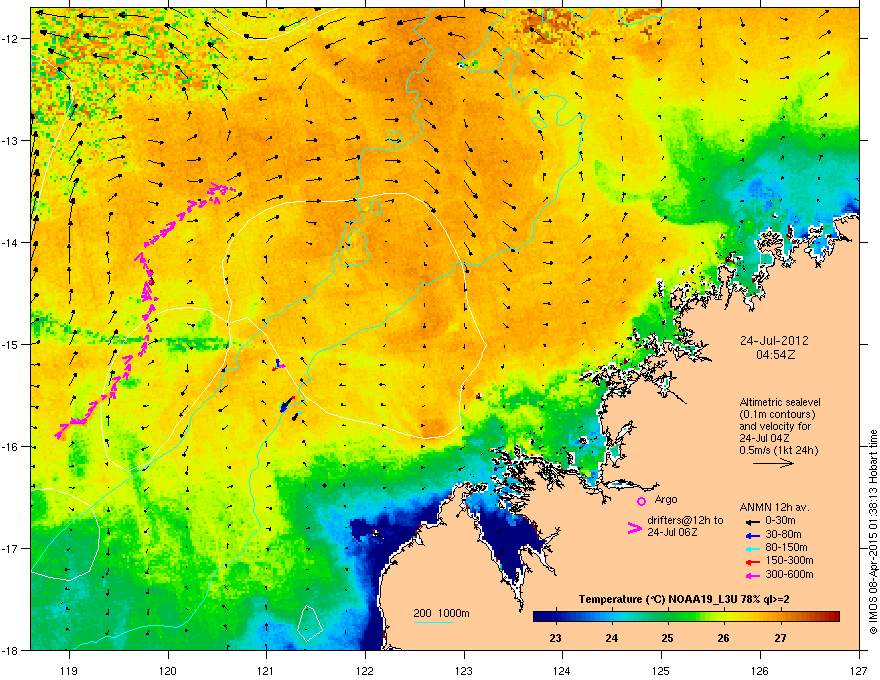Viewport: 880px width, 680px height.
Task: Click longitude axis label 125
Action: tap(661, 670)
